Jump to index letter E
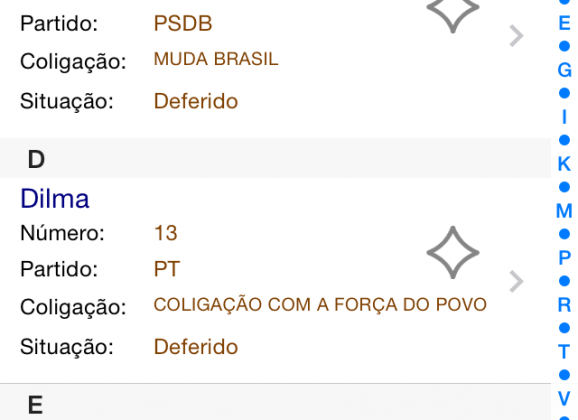Screen dimensions: 578x420 (x=564, y=23)
